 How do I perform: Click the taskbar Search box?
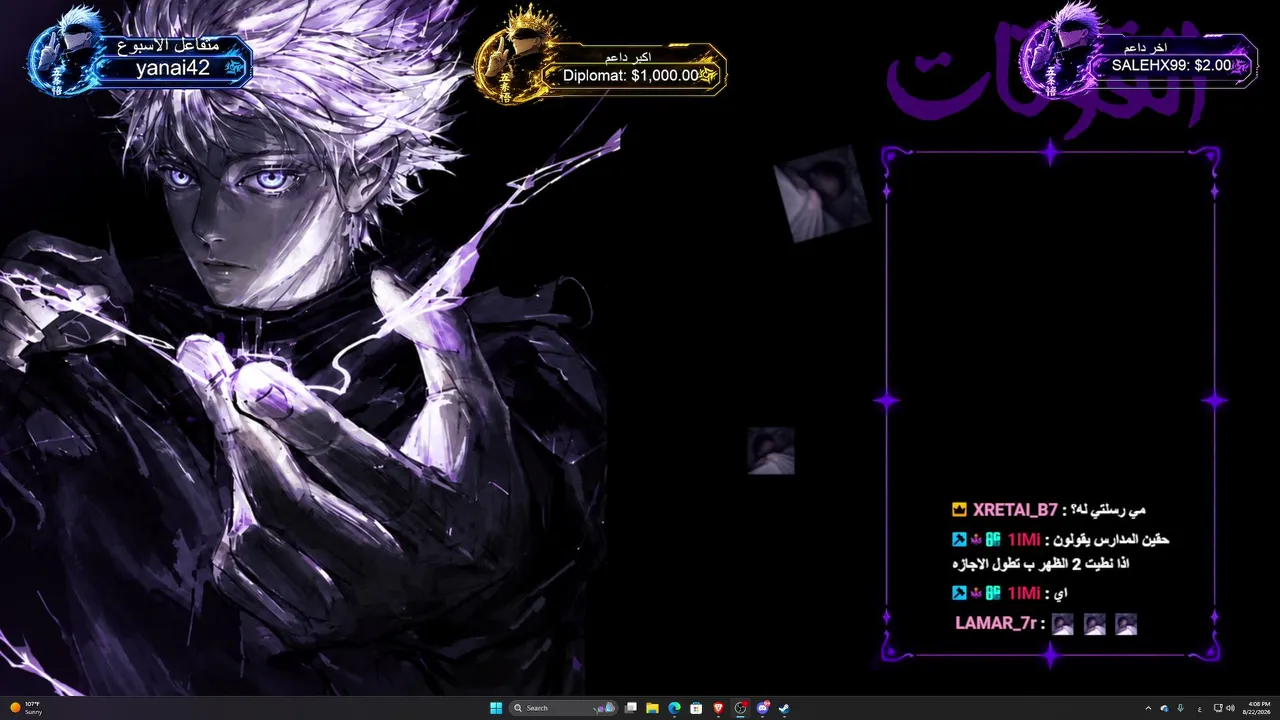[x=564, y=708]
